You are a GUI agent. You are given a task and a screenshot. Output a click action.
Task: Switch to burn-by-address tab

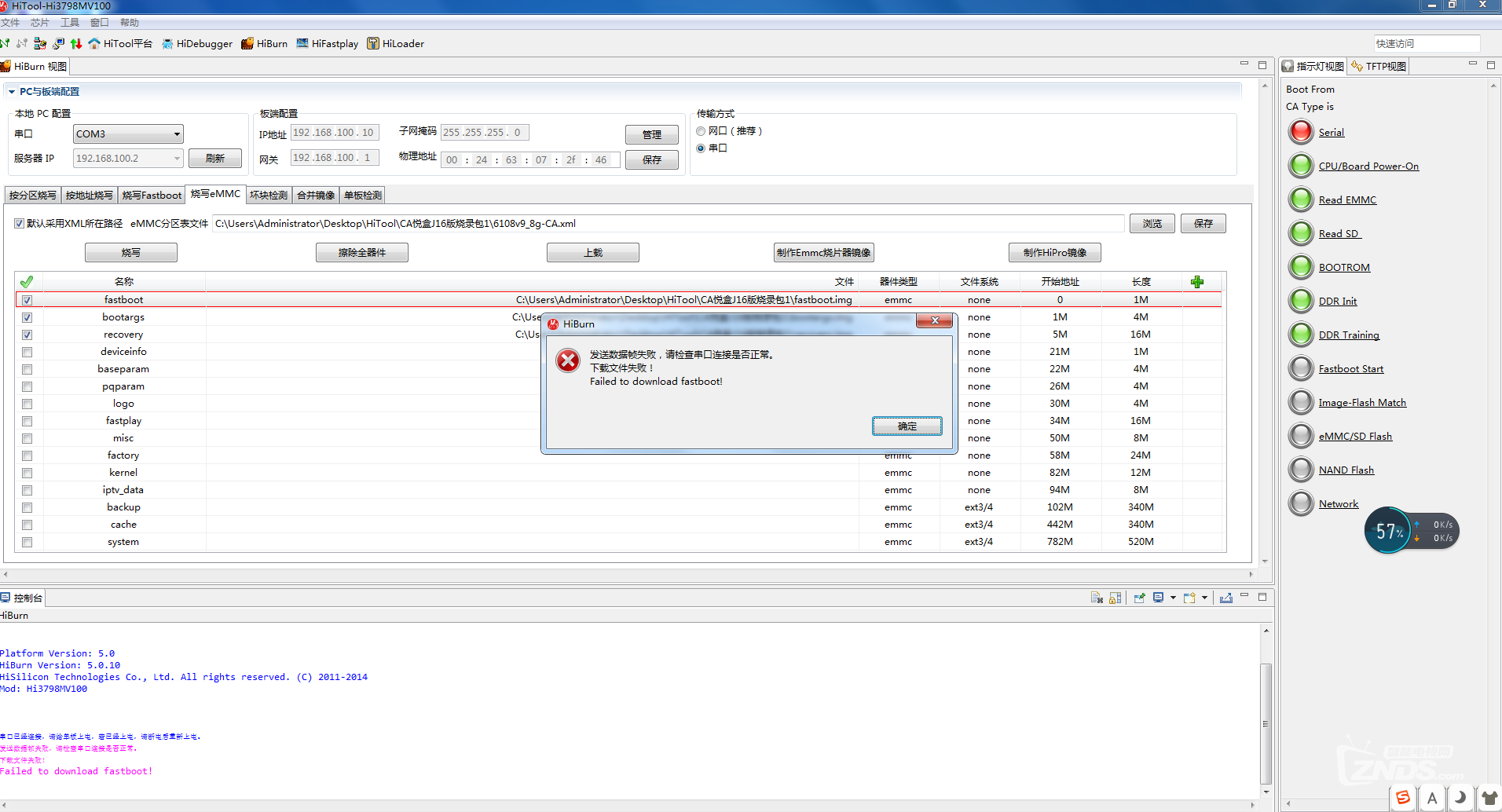click(x=89, y=195)
